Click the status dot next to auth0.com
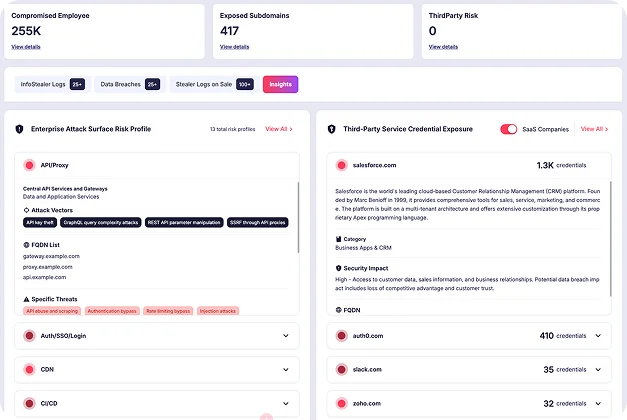The height and width of the screenshot is (420, 627). coord(341,336)
